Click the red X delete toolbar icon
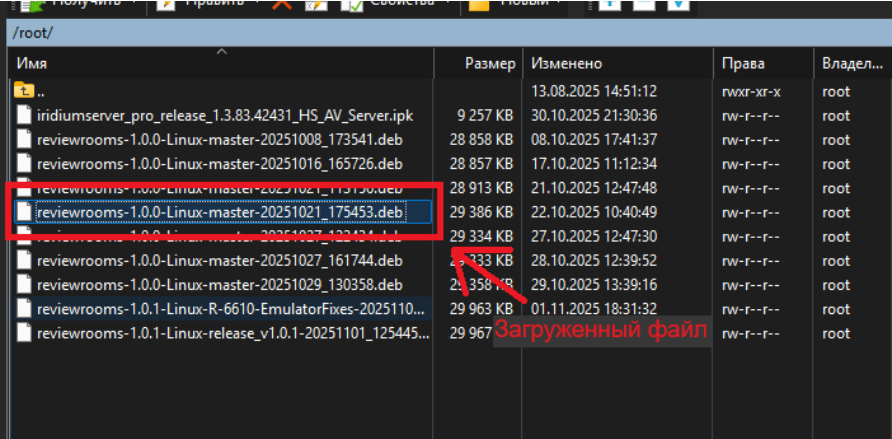Image resolution: width=892 pixels, height=439 pixels. (x=282, y=4)
